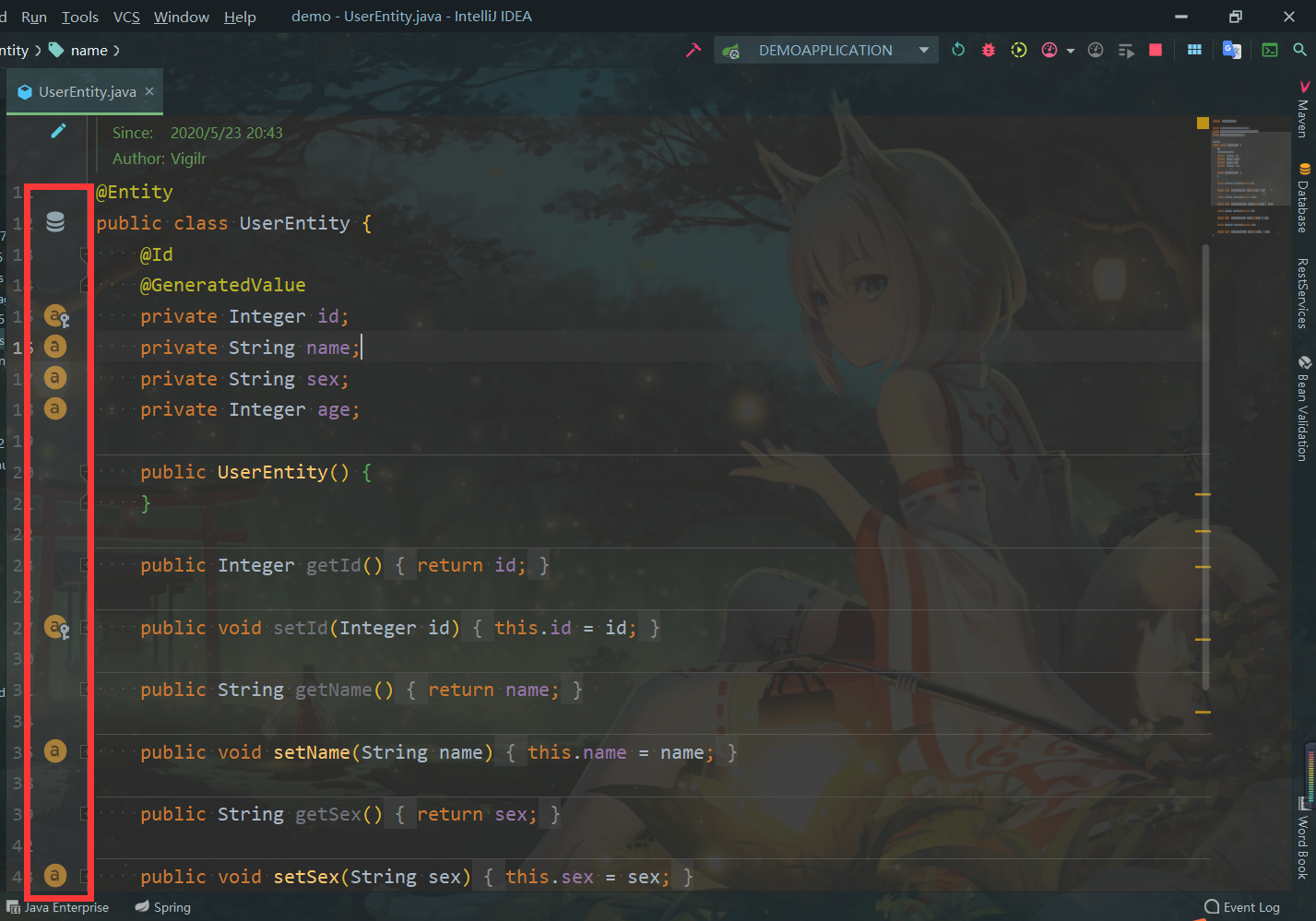Click the key attribute gutter icon for id field

click(56, 316)
